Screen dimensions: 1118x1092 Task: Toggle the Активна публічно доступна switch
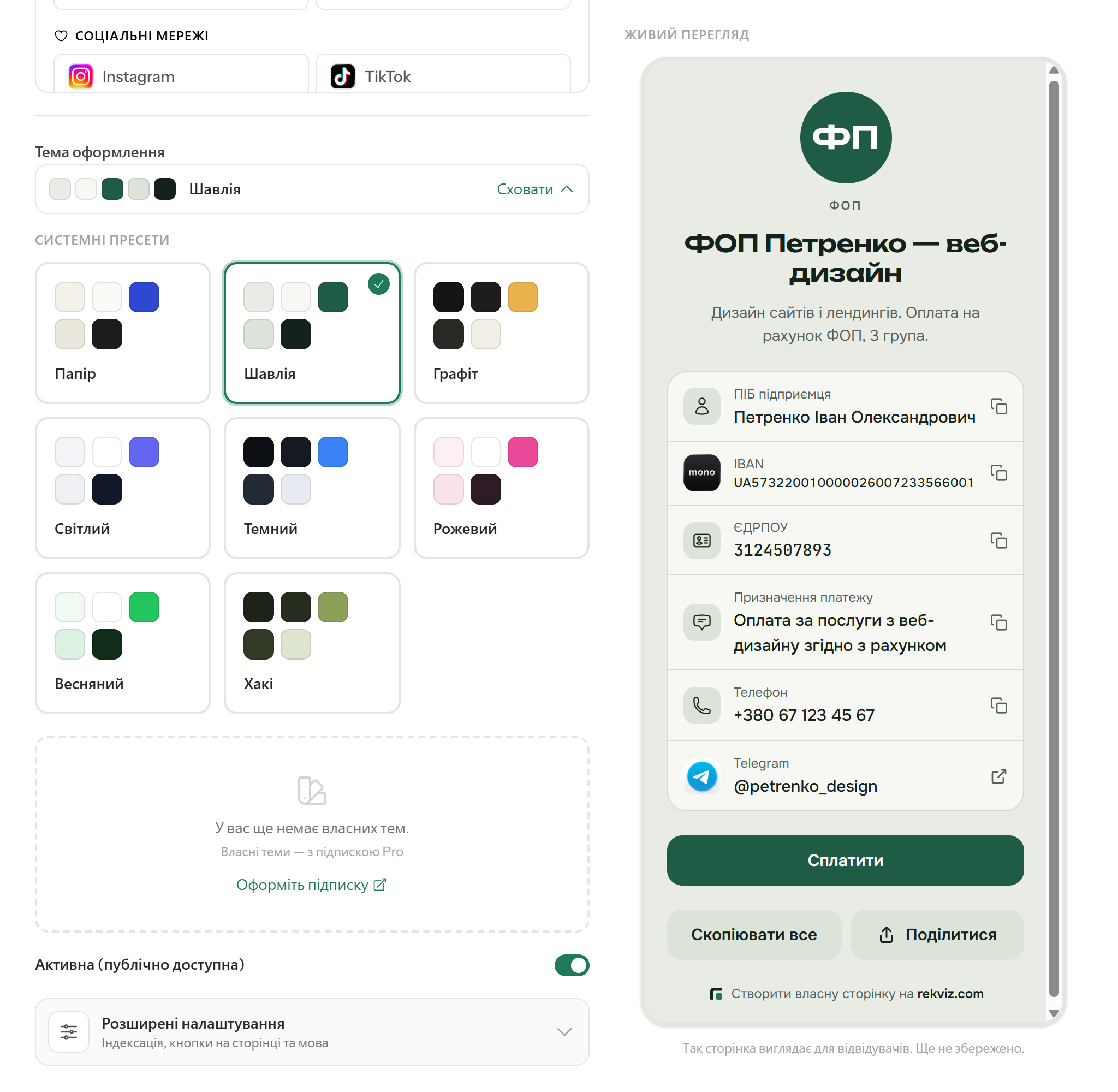click(x=572, y=965)
